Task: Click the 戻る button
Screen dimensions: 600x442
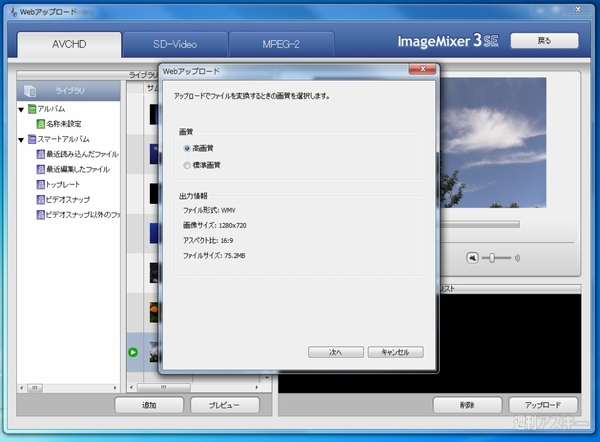Action: coord(544,41)
